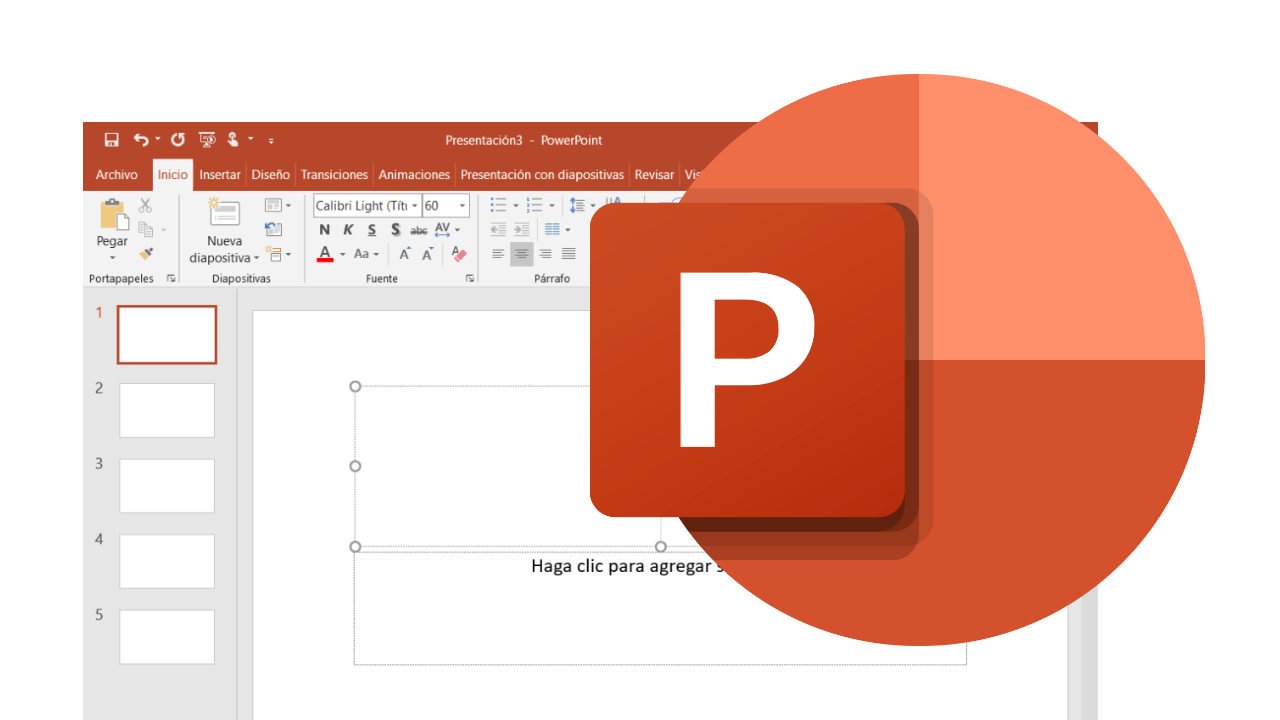Switch to the Insertar ribbon tab

[x=219, y=174]
